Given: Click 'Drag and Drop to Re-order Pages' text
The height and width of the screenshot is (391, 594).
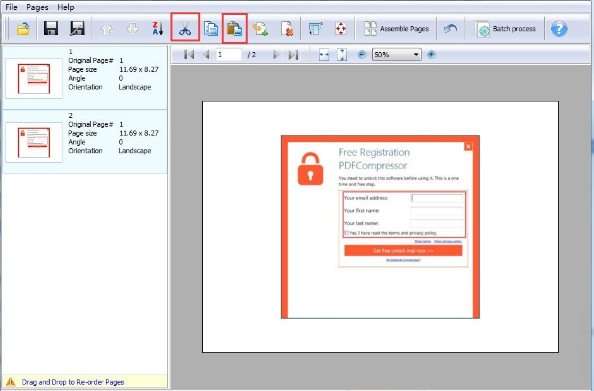Looking at the screenshot, I should click(x=73, y=382).
